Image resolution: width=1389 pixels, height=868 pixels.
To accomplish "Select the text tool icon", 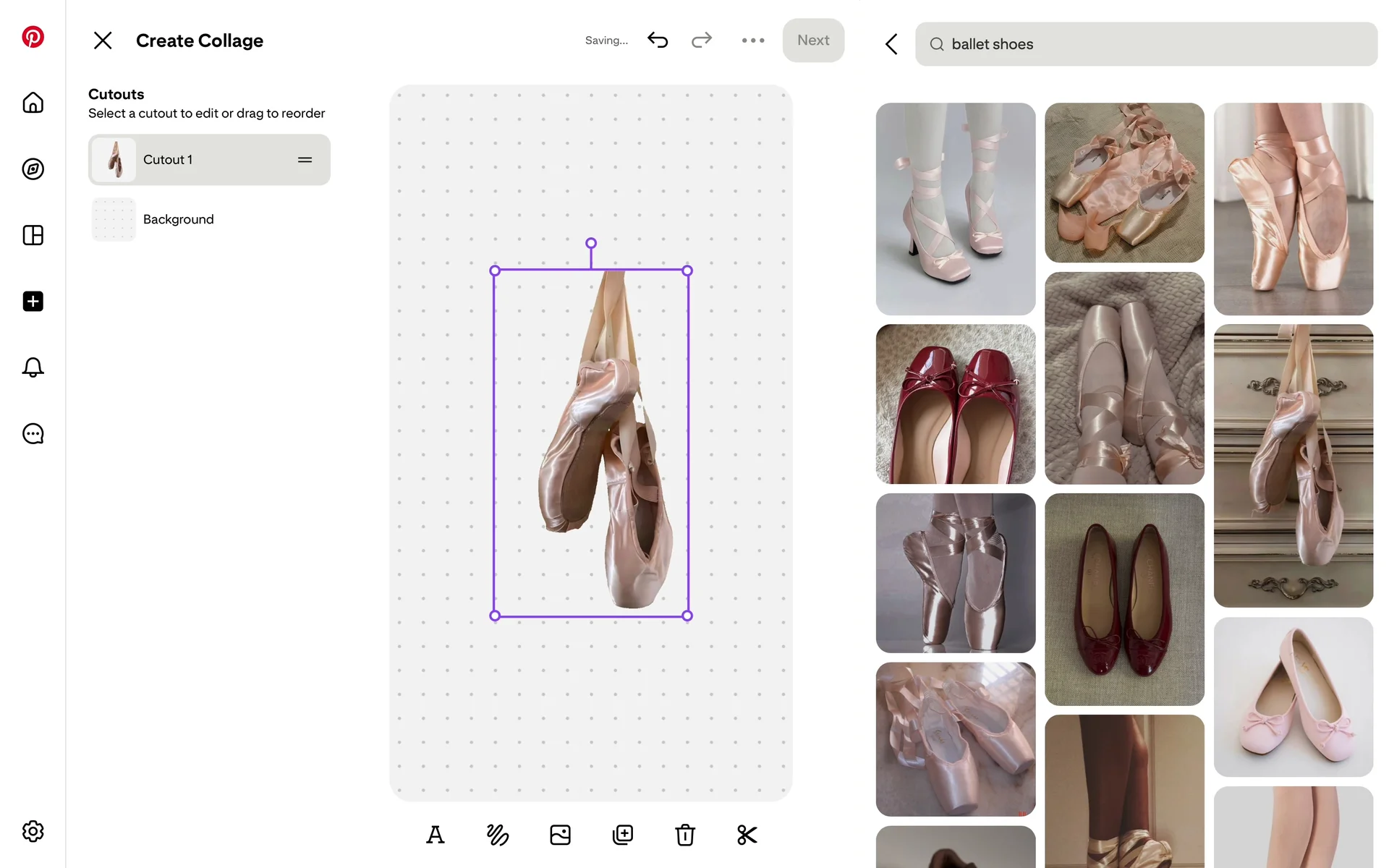I will (x=435, y=835).
